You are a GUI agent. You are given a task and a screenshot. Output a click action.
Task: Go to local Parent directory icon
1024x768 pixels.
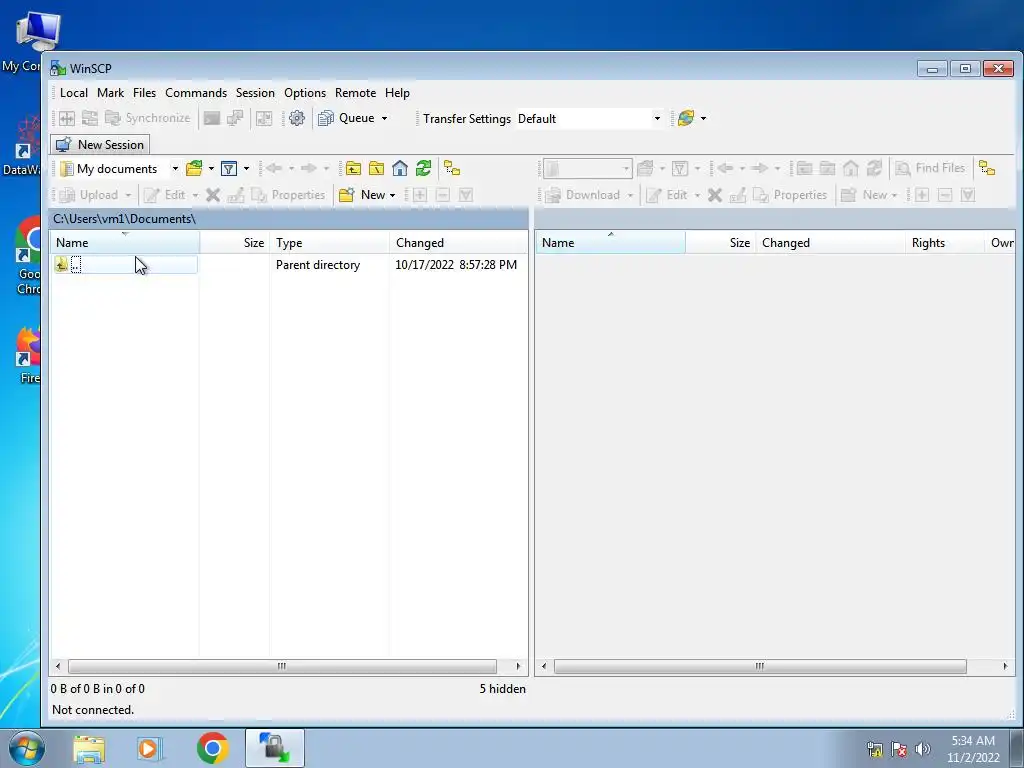coord(353,168)
